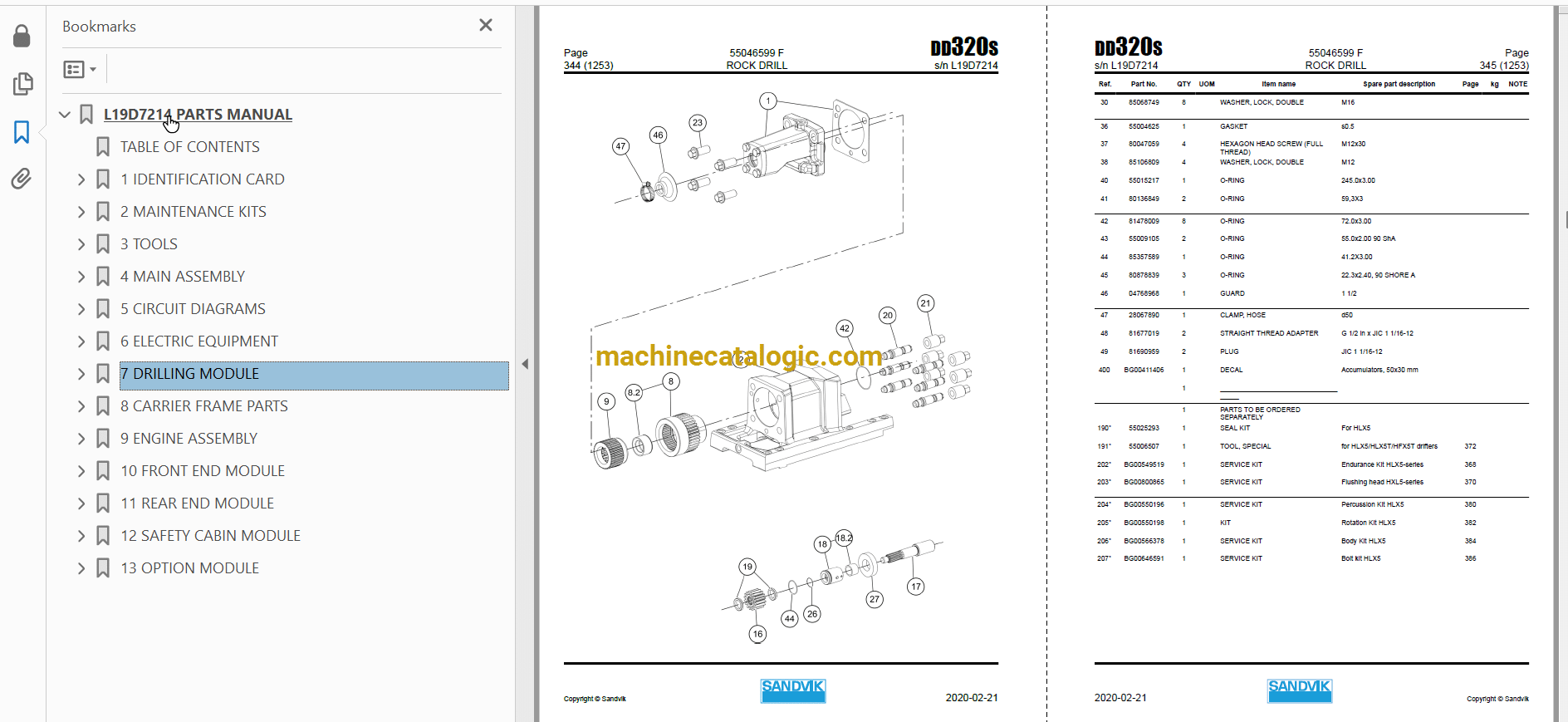Click the bookmark icon beside 5 CIRCUIT DIAGRAMS
Viewport: 1568px width, 722px height.
103,309
